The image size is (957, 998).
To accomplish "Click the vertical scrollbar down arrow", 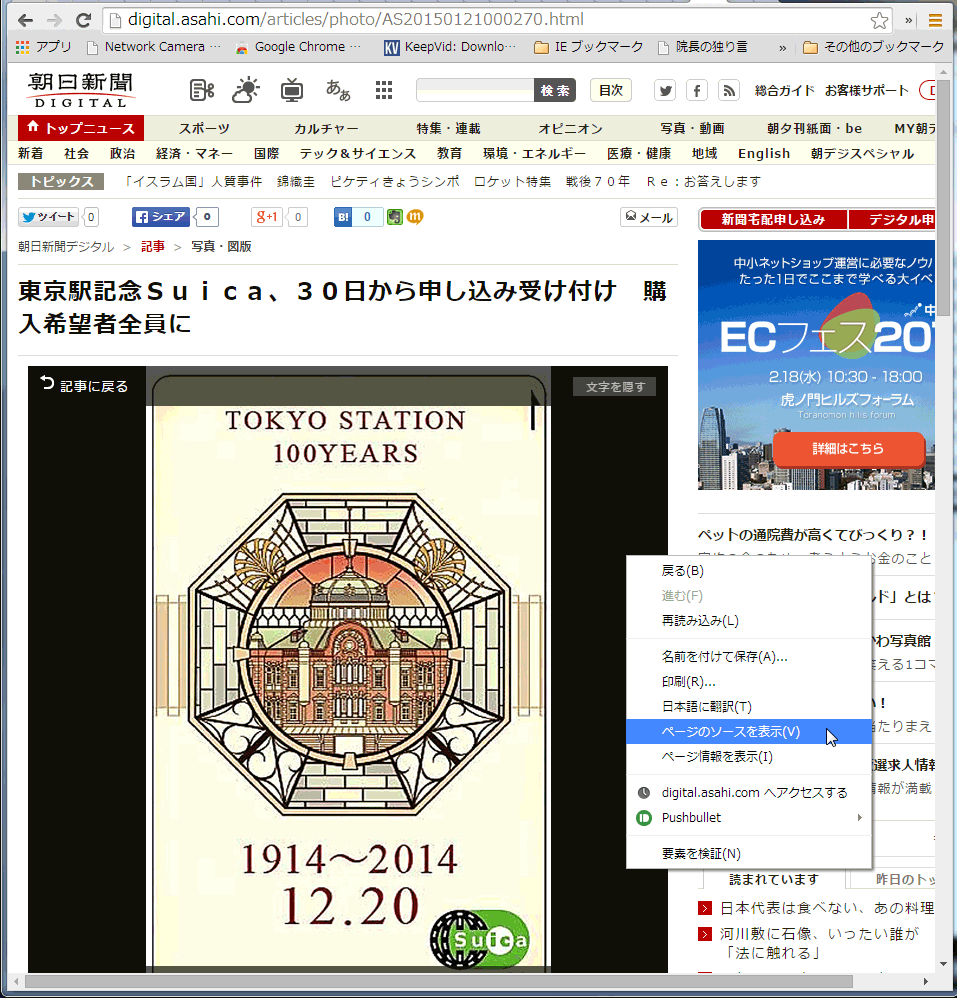I will [x=943, y=964].
